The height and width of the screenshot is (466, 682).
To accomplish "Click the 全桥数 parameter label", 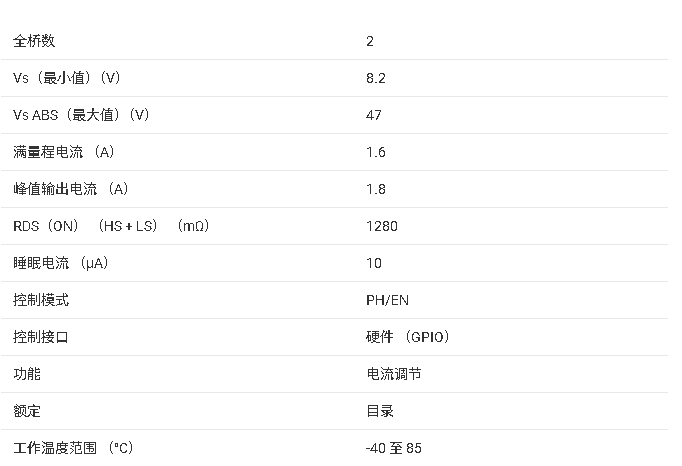I will coord(34,41).
